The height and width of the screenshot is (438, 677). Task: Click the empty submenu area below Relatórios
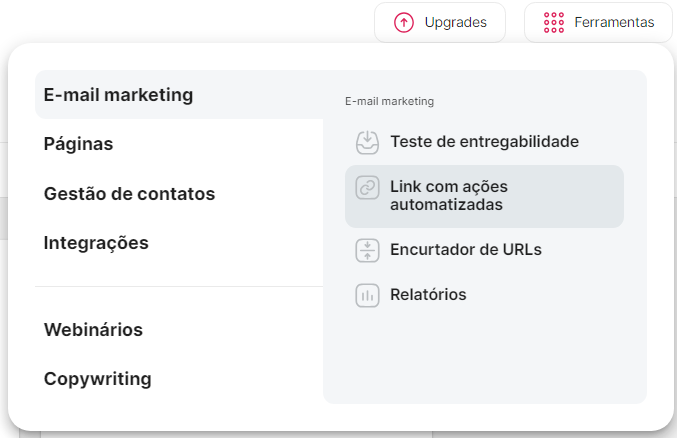(484, 355)
